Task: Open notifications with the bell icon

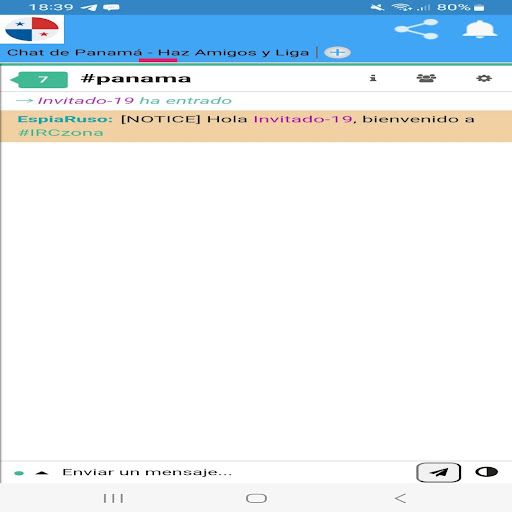Action: (x=480, y=29)
